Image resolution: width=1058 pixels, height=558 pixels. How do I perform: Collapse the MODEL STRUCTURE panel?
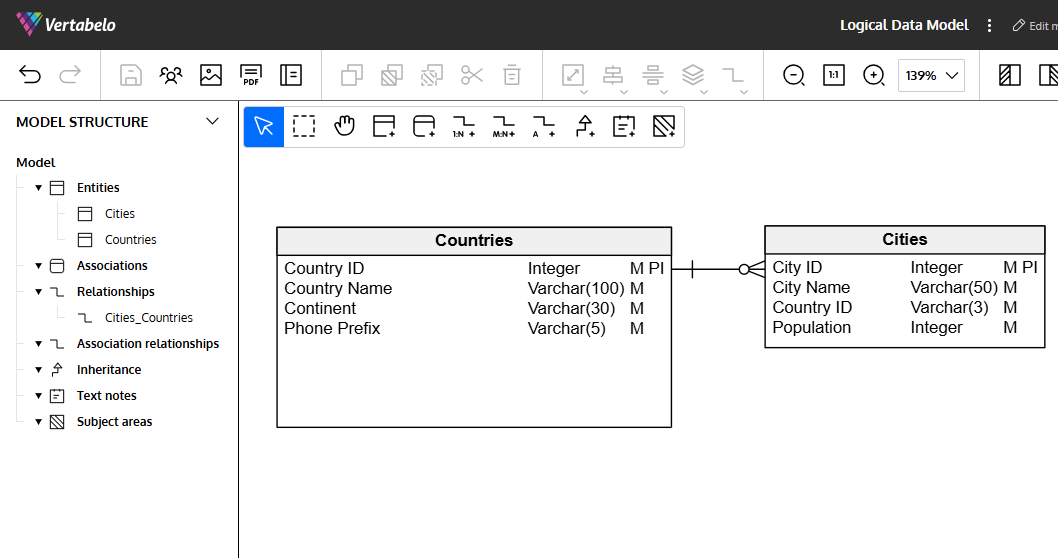point(212,121)
